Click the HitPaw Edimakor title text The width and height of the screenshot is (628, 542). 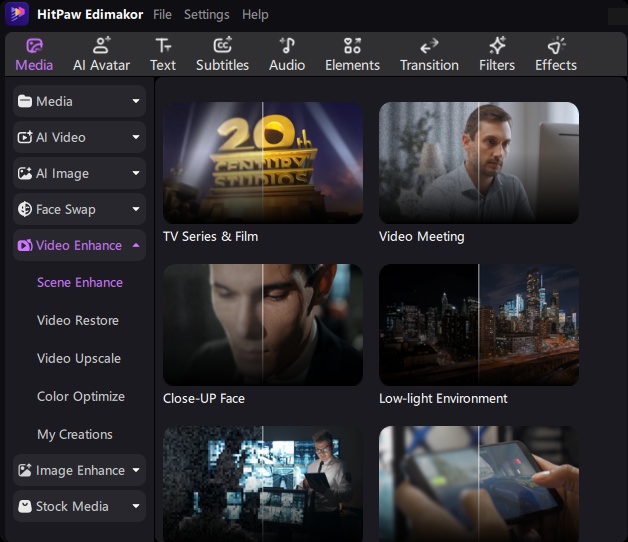pyautogui.click(x=90, y=14)
